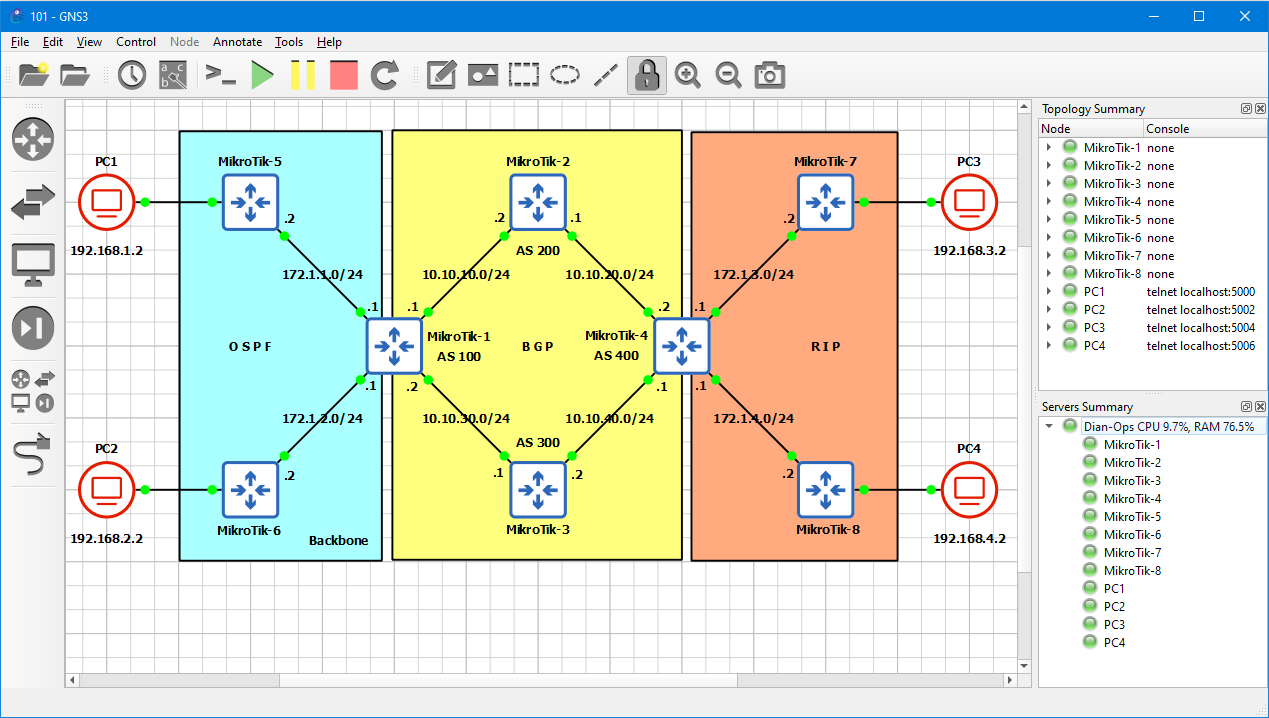
Task: Toggle the lock all items padlock
Action: [647, 75]
